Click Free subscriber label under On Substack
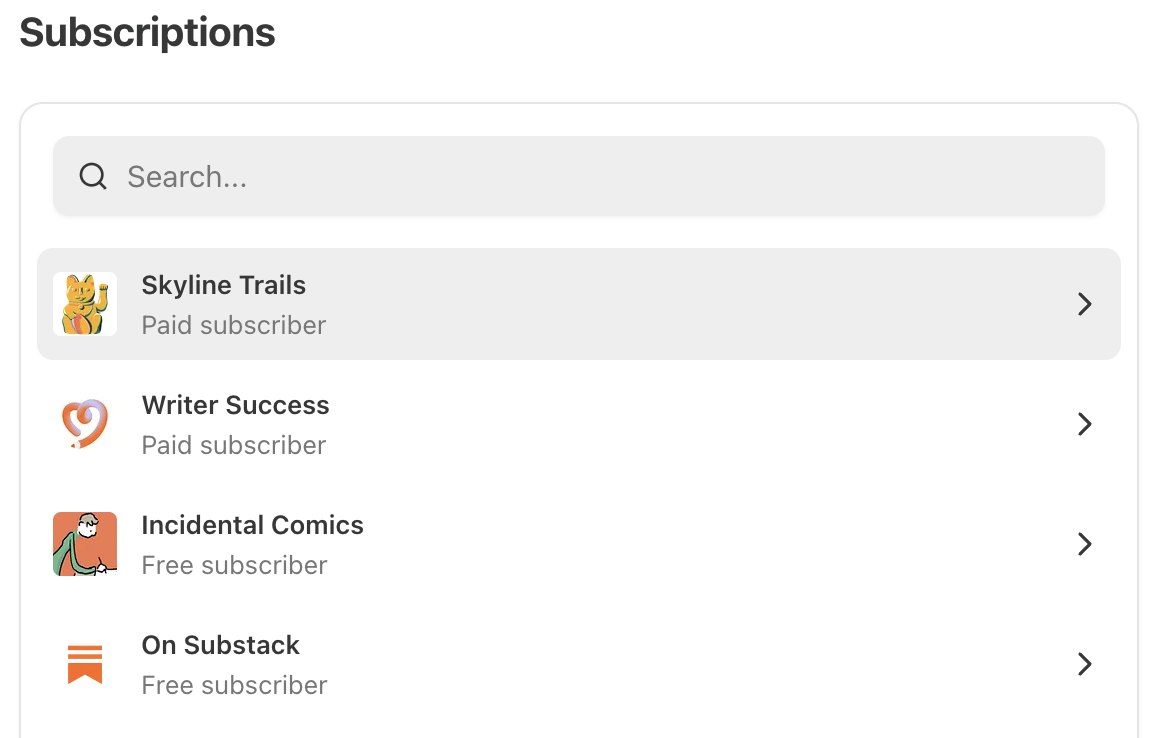The width and height of the screenshot is (1158, 738). tap(234, 686)
